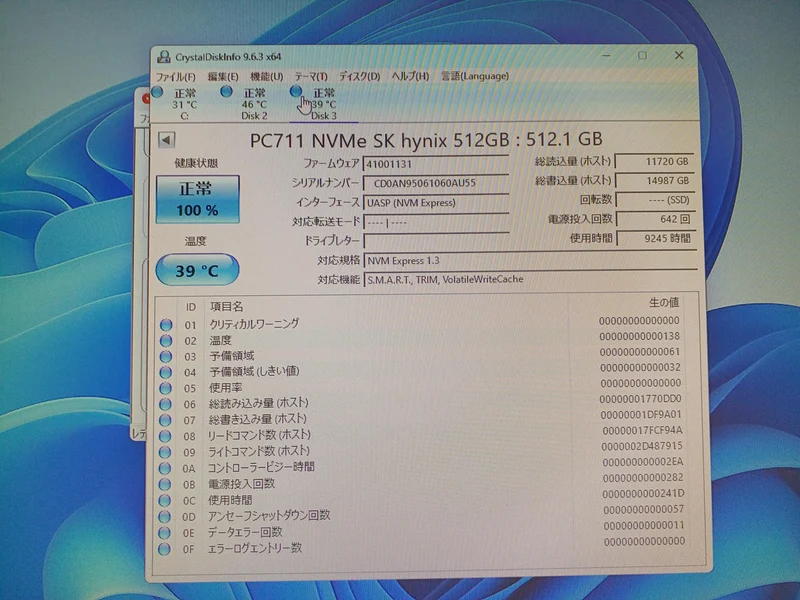Click the interface field UASP (NVM Express)
This screenshot has height=600, width=800.
(436, 203)
